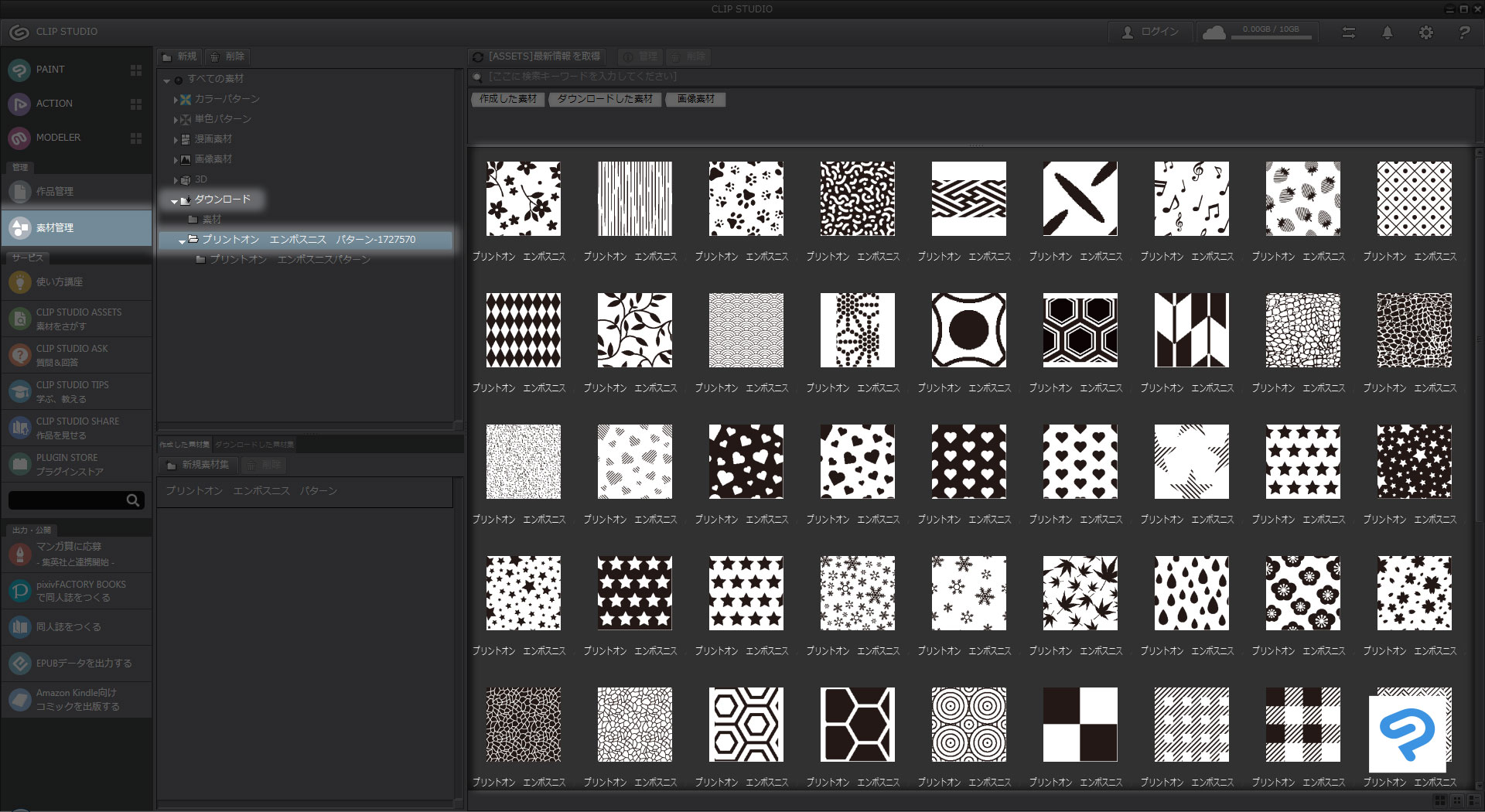Select 素材 folder under ダウンロード
Viewport: 1485px width, 812px height.
205,220
